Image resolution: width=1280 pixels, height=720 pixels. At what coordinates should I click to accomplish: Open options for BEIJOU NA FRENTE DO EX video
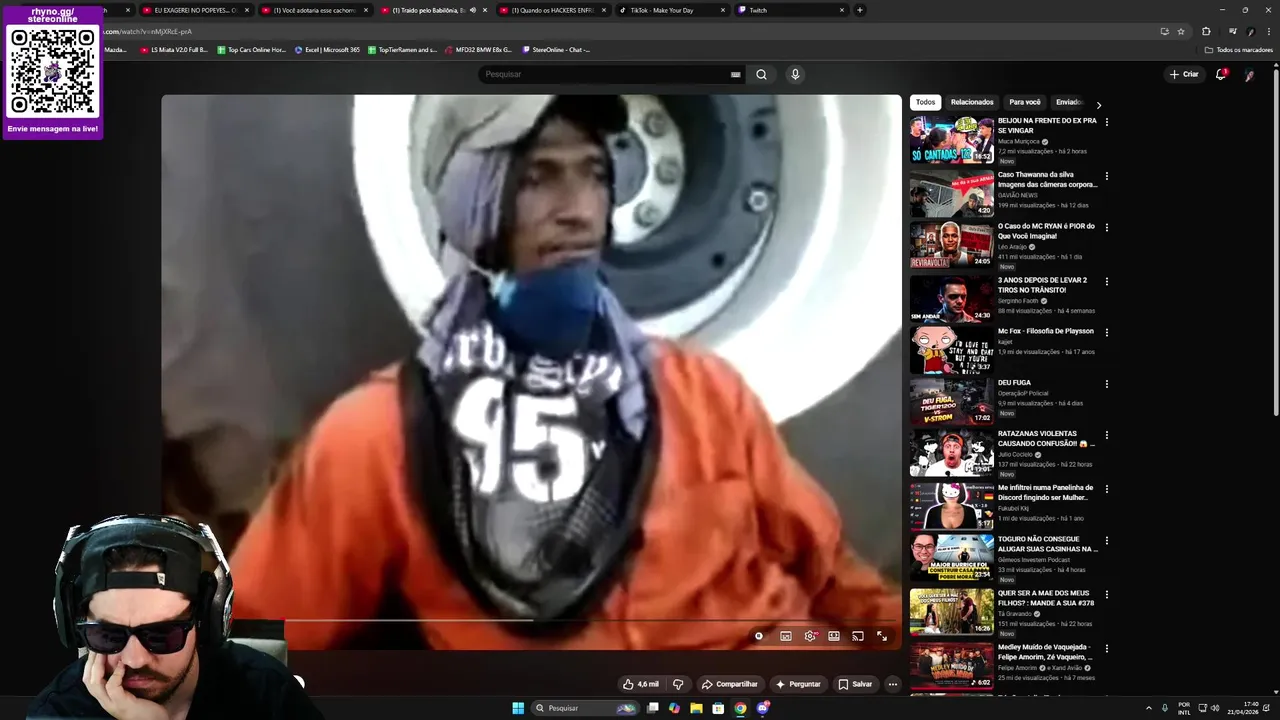tap(1106, 122)
